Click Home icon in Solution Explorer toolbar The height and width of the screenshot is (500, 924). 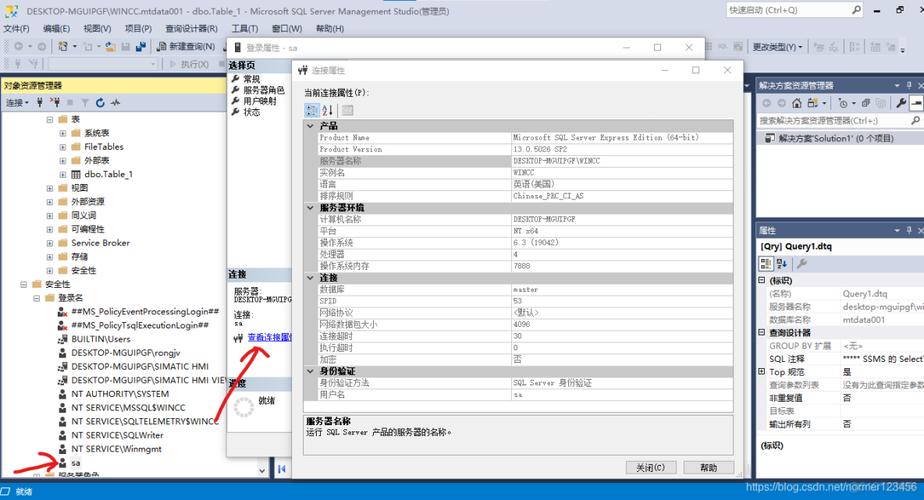pyautogui.click(x=797, y=103)
